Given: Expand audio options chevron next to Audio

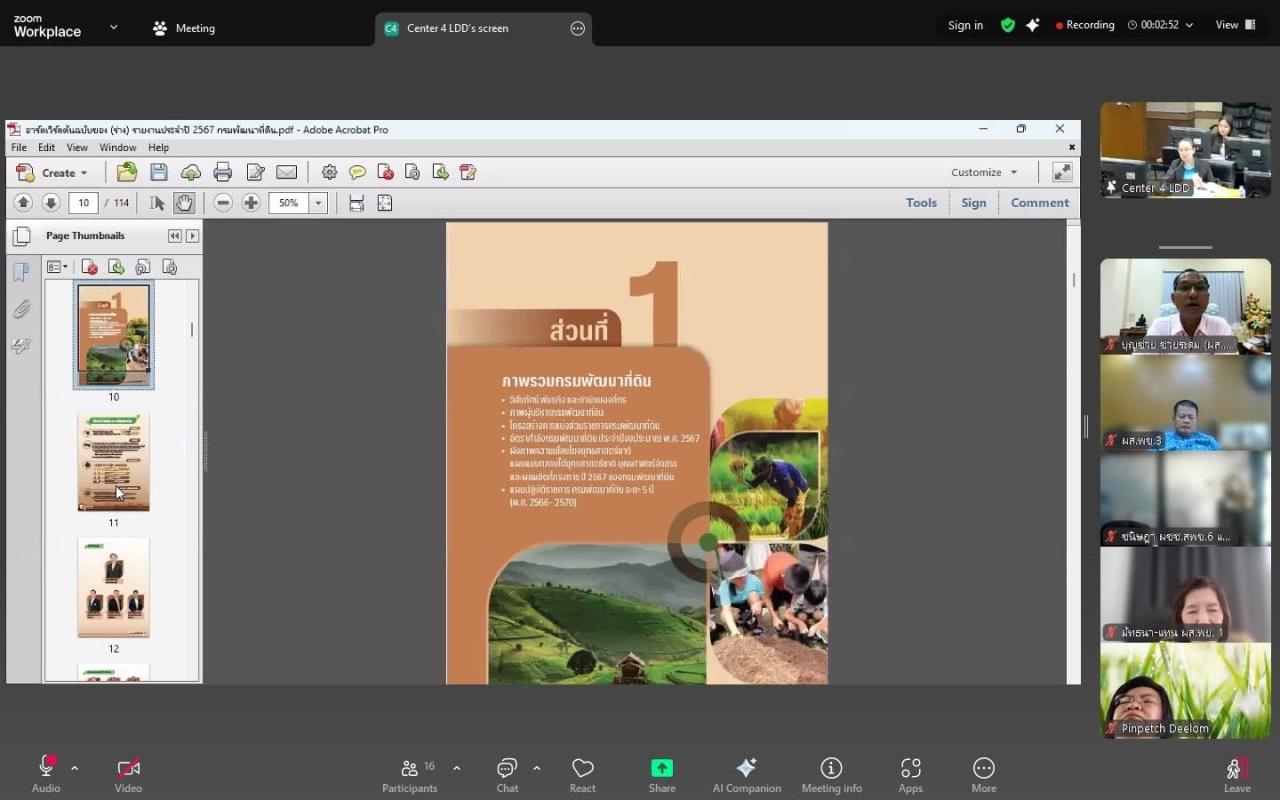Looking at the screenshot, I should pyautogui.click(x=74, y=768).
